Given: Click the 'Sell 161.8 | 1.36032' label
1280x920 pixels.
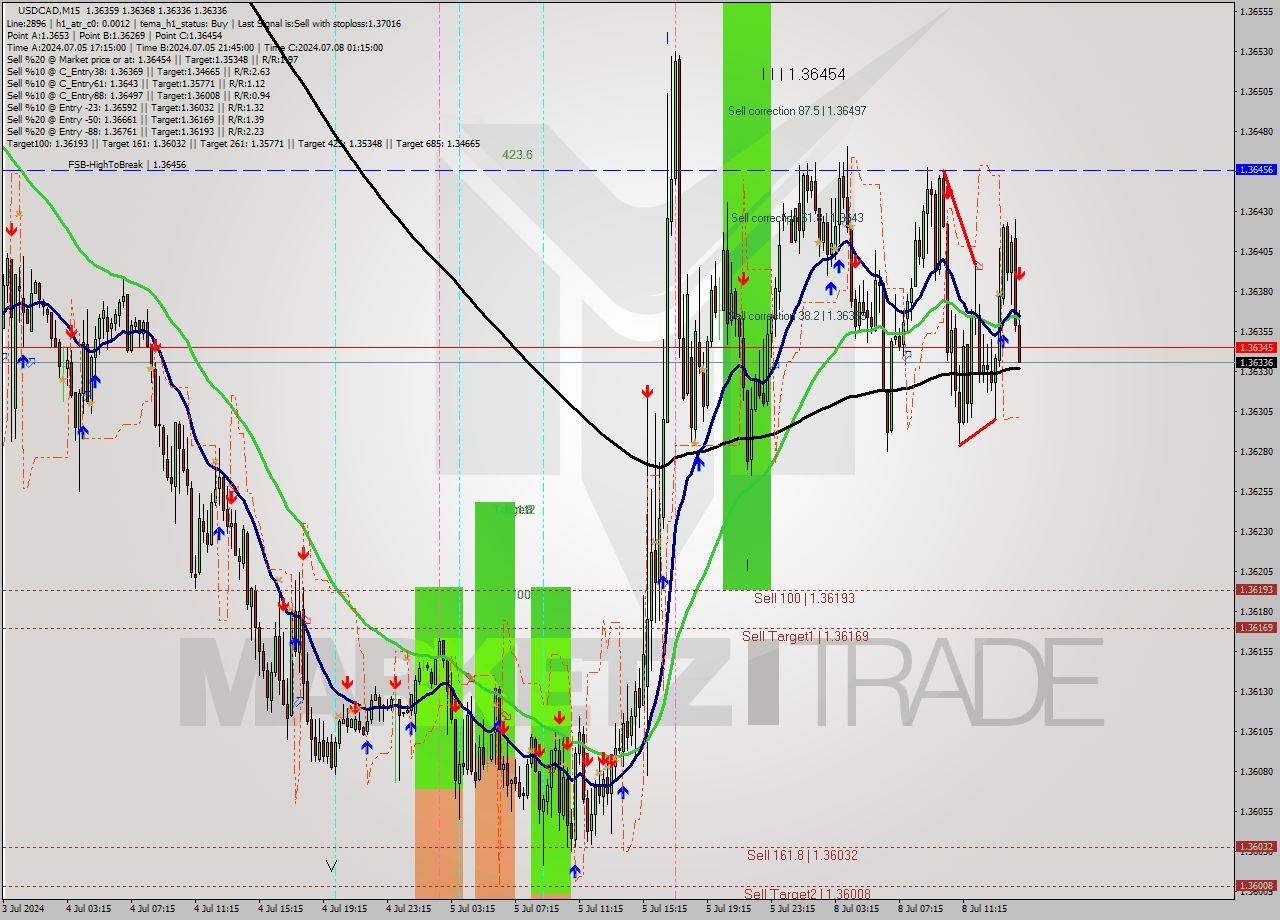Looking at the screenshot, I should click(802, 855).
